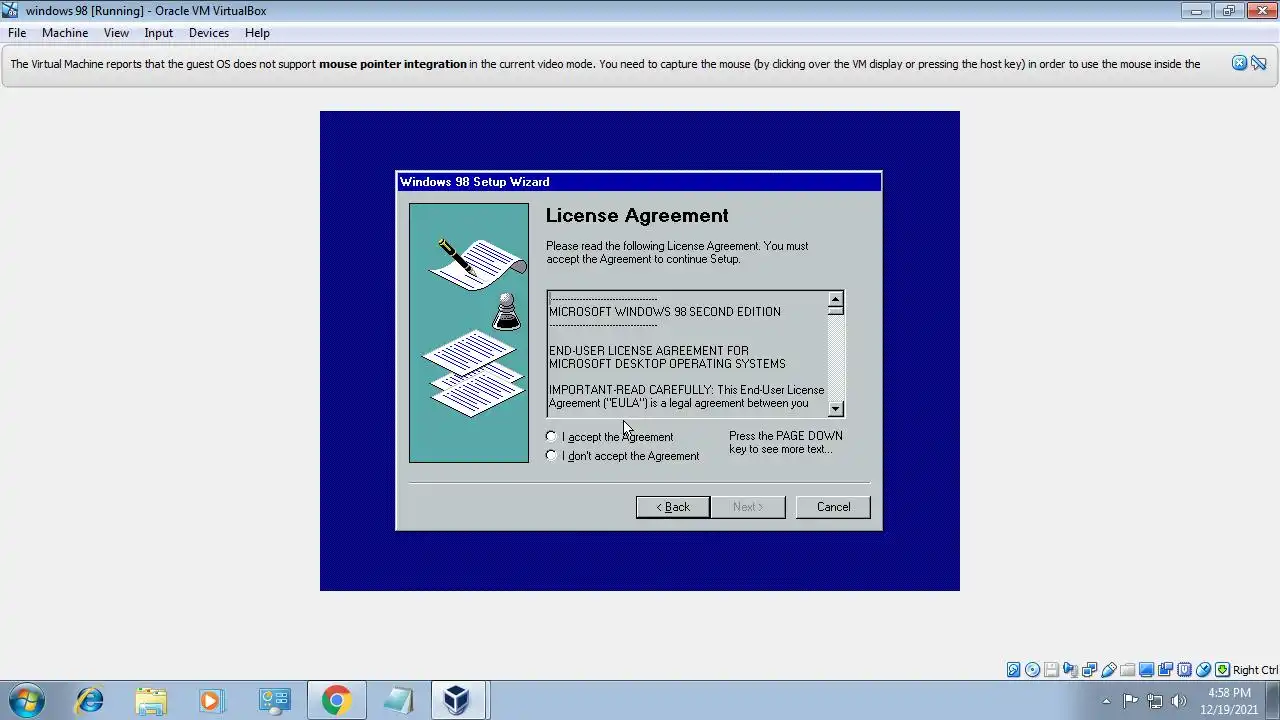Click the taskbar clock and date

click(x=1229, y=701)
